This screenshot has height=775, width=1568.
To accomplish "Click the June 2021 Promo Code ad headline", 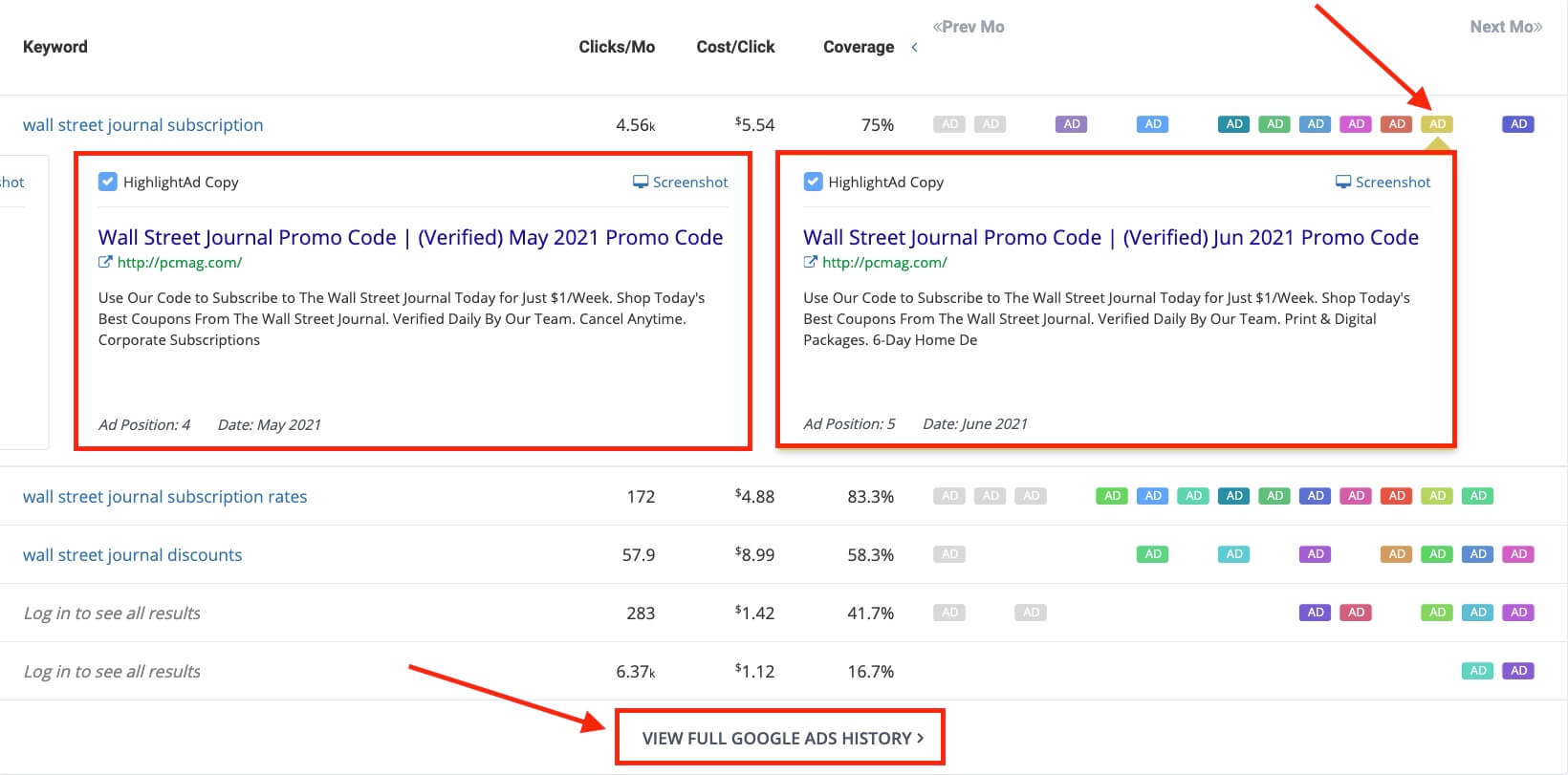I will point(1110,237).
